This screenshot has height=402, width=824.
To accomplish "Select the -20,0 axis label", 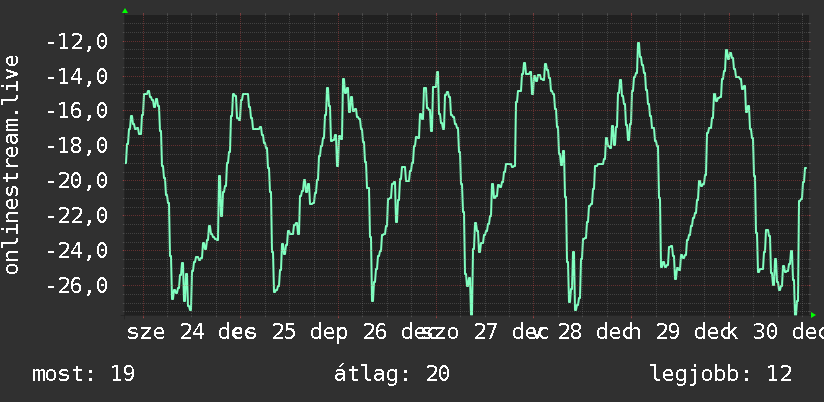I will click(77, 181).
